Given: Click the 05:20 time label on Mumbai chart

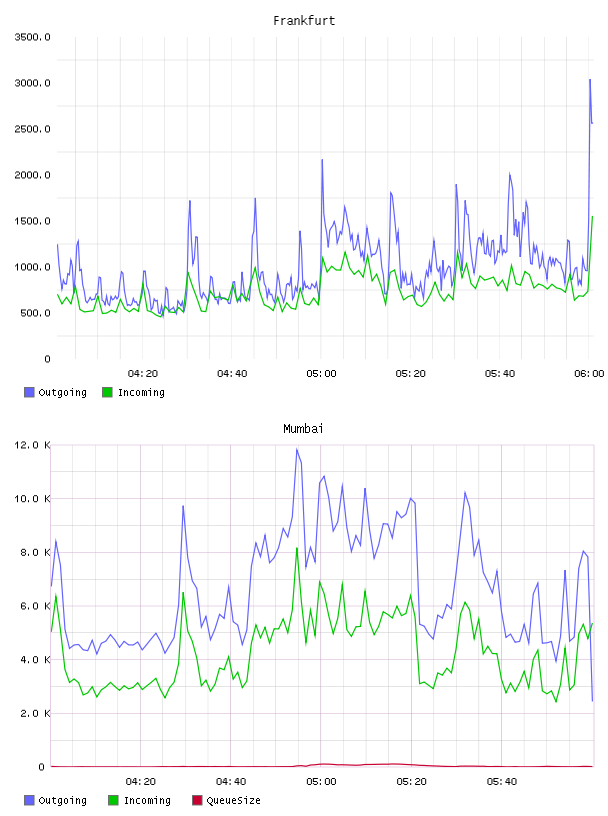Looking at the screenshot, I should [411, 782].
